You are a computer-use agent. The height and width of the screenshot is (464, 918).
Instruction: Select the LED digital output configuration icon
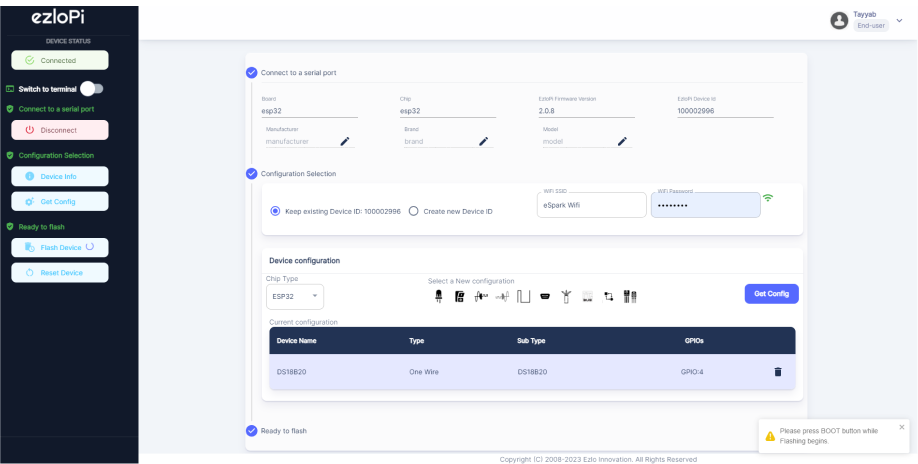click(439, 297)
